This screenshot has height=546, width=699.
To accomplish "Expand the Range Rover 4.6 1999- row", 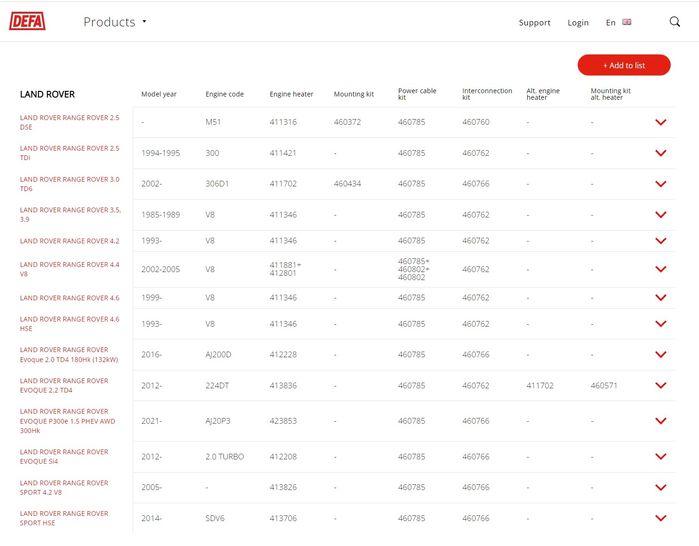I will click(x=661, y=297).
